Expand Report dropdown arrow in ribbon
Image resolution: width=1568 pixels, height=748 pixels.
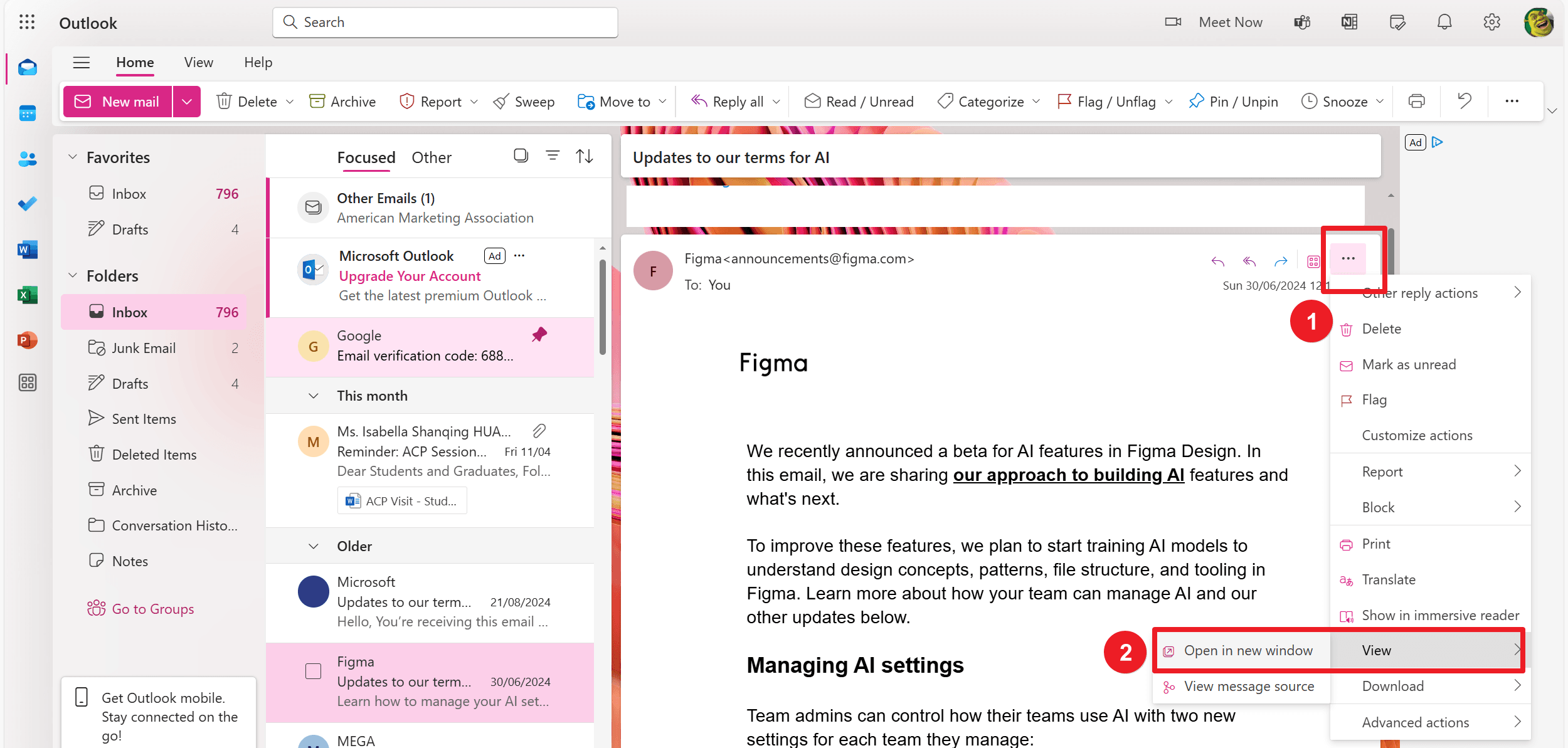474,102
